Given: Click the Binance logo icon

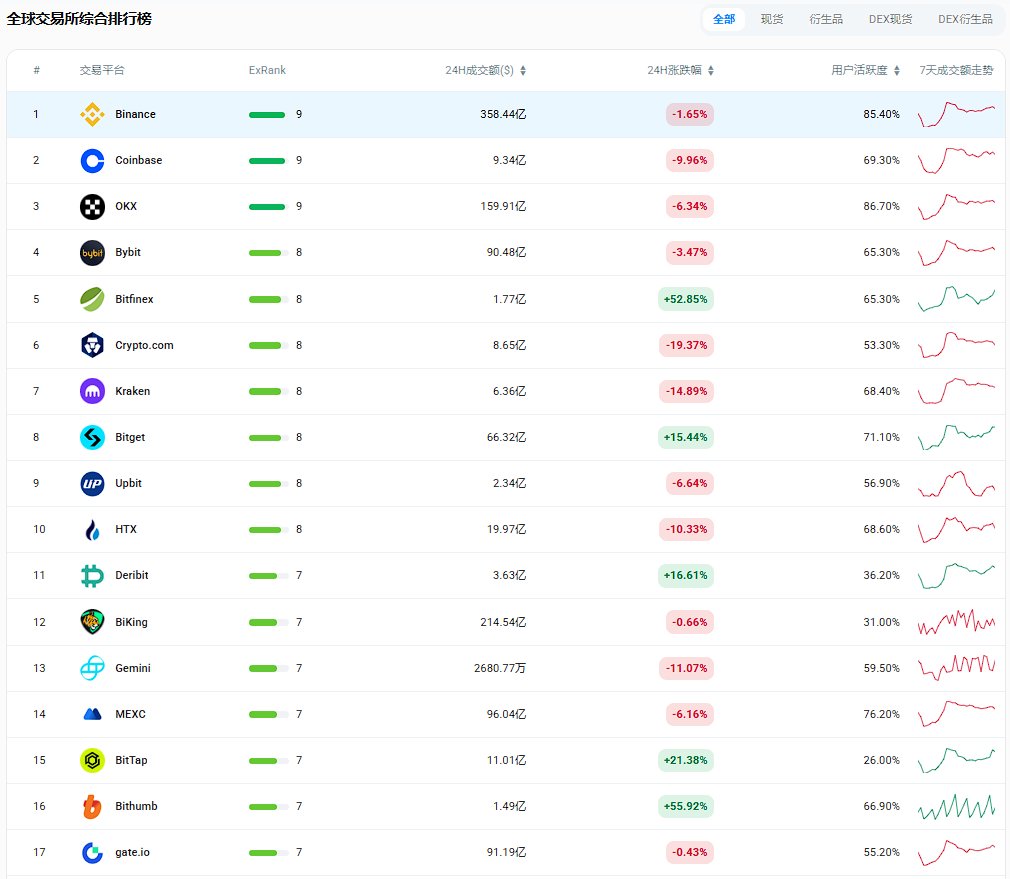Looking at the screenshot, I should tap(92, 115).
